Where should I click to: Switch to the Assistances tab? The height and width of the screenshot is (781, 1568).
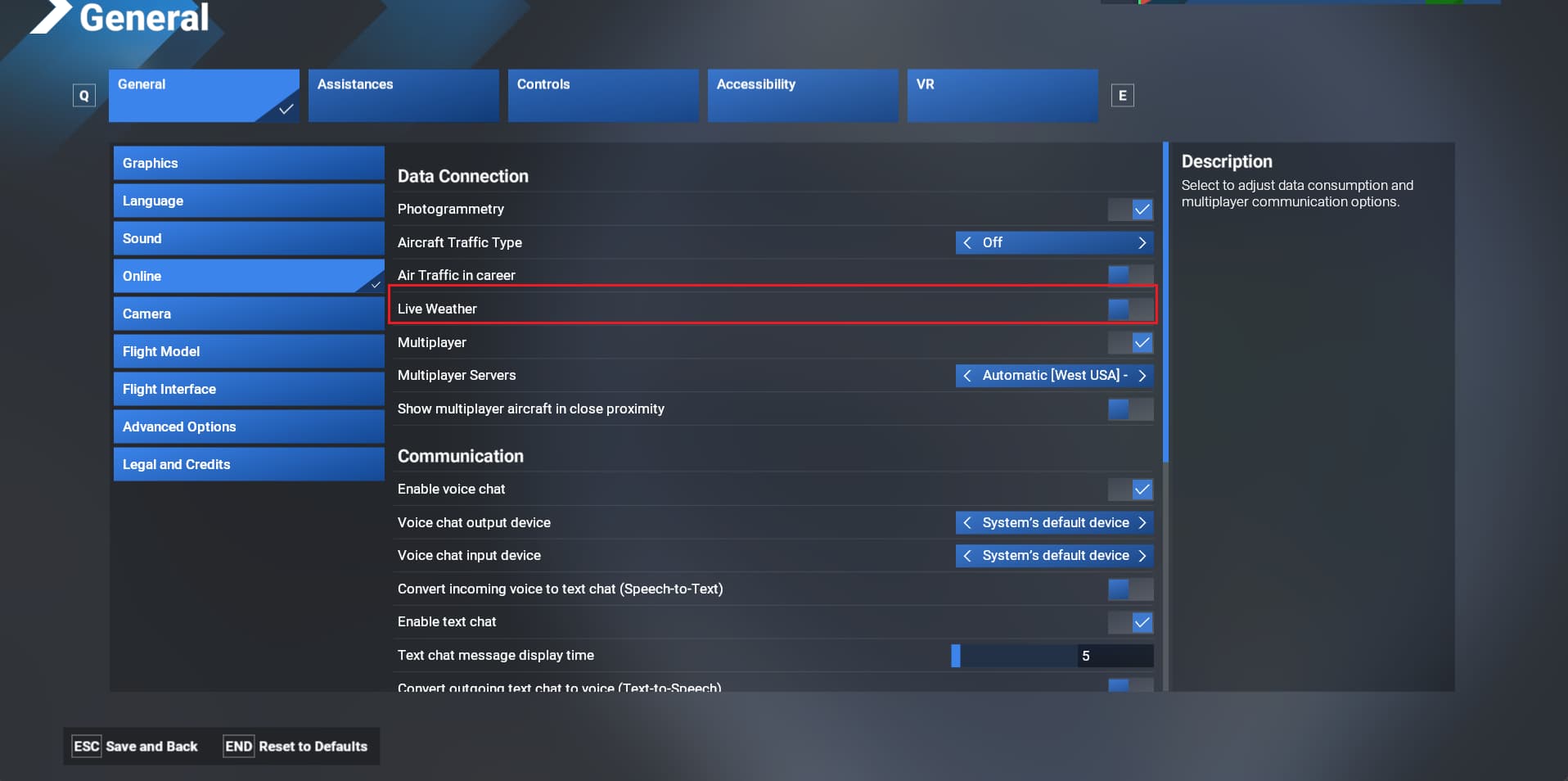(x=403, y=96)
